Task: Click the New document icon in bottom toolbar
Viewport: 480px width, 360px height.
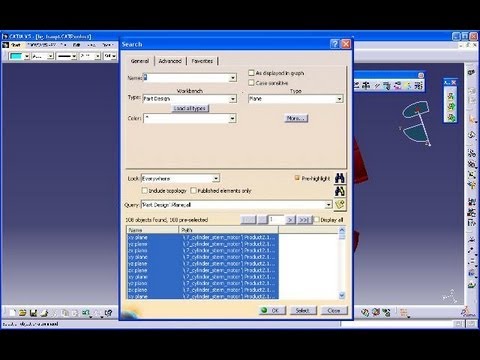Action: tap(12, 313)
